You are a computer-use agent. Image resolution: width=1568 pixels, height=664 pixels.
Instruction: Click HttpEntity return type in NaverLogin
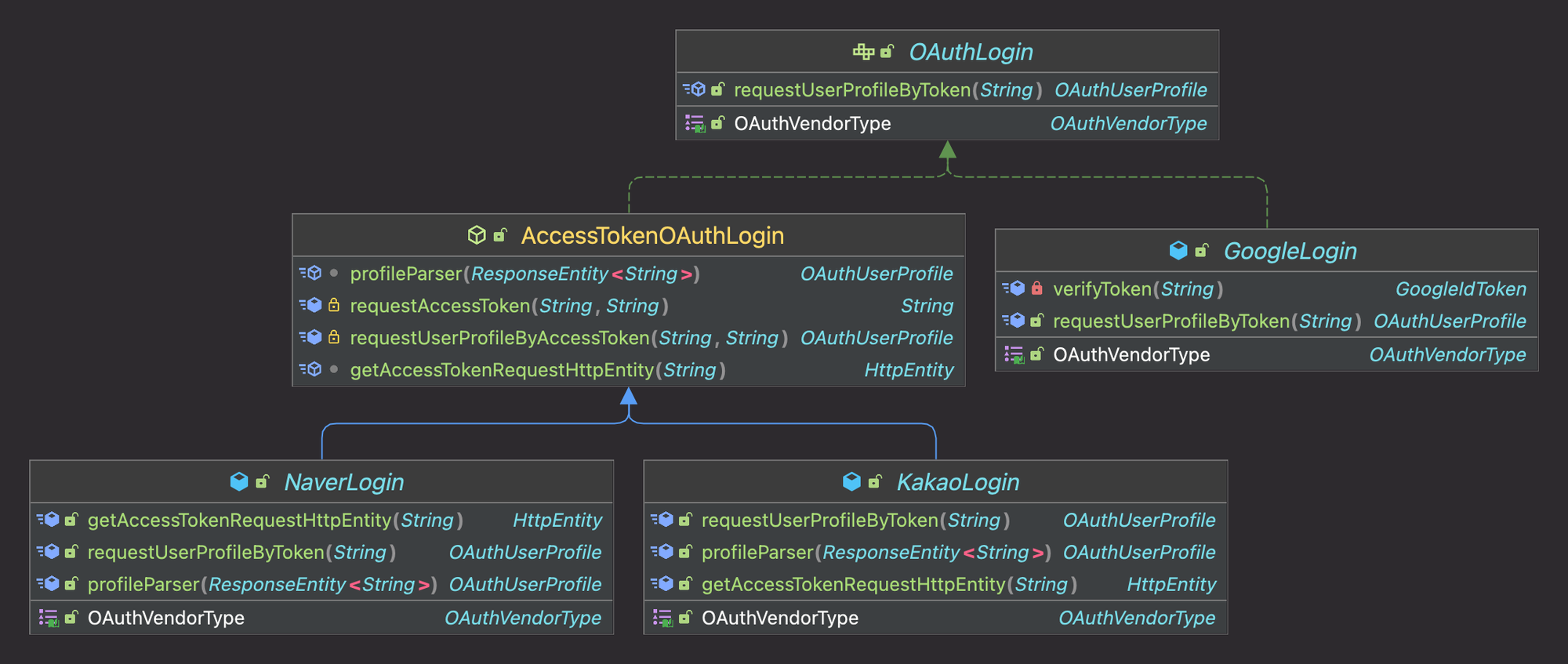point(557,521)
